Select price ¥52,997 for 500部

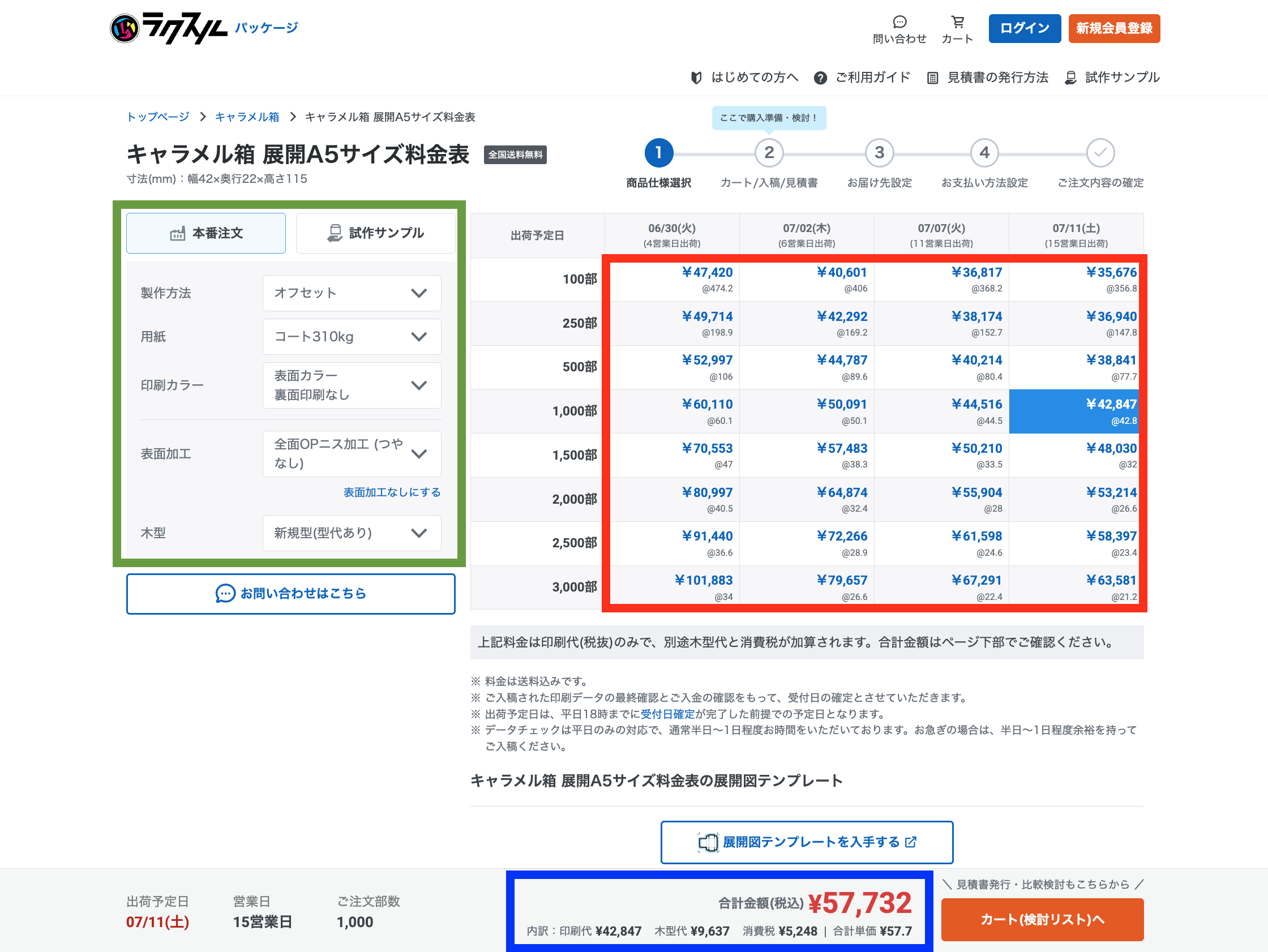pyautogui.click(x=672, y=367)
